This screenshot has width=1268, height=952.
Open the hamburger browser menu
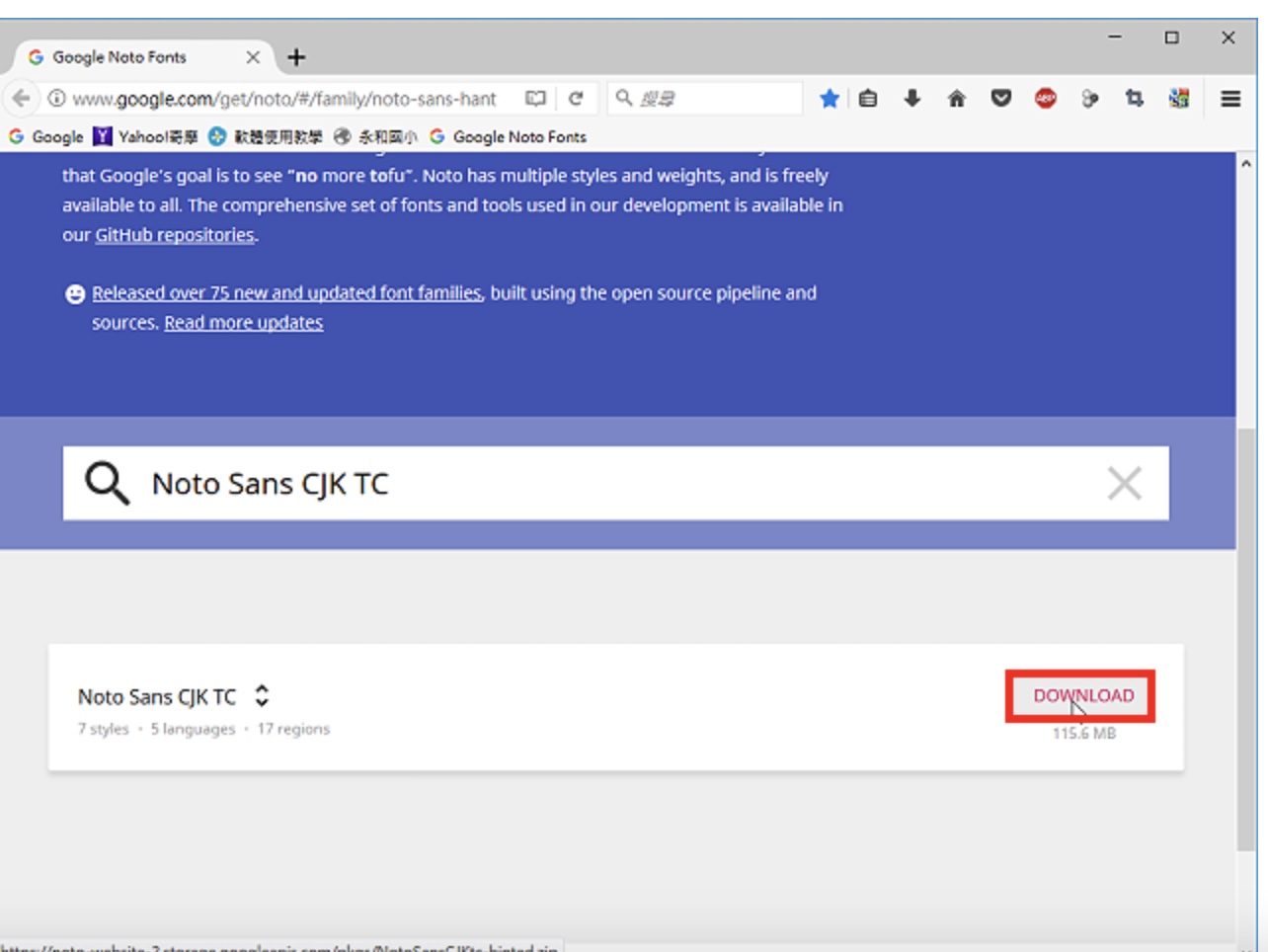pyautogui.click(x=1230, y=98)
